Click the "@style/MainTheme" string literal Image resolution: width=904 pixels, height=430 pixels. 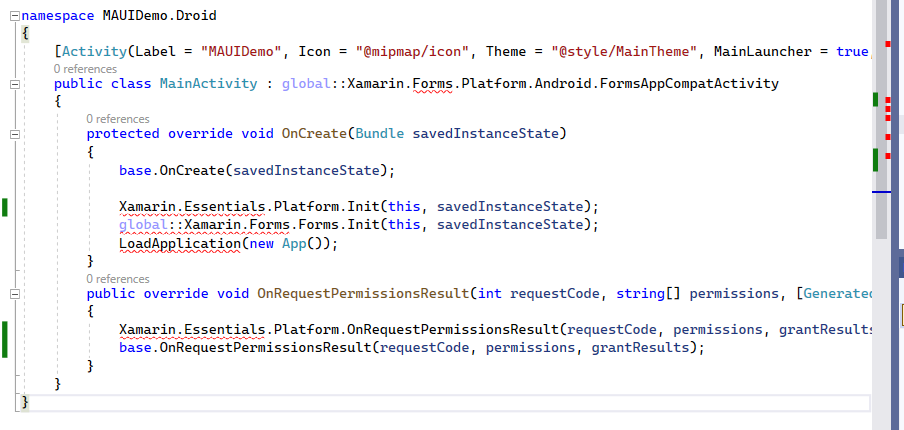624,51
